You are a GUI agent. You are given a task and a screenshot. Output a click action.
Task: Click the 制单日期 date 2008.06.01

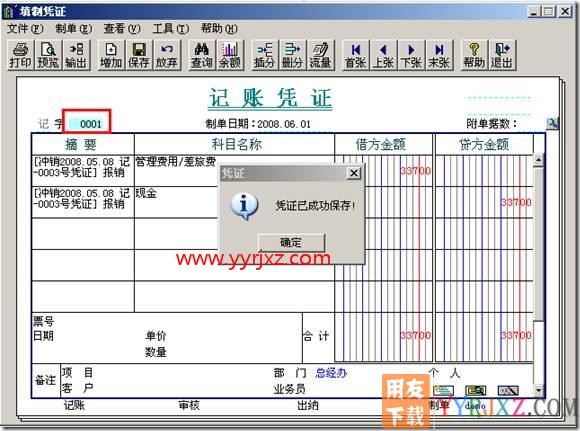(284, 124)
